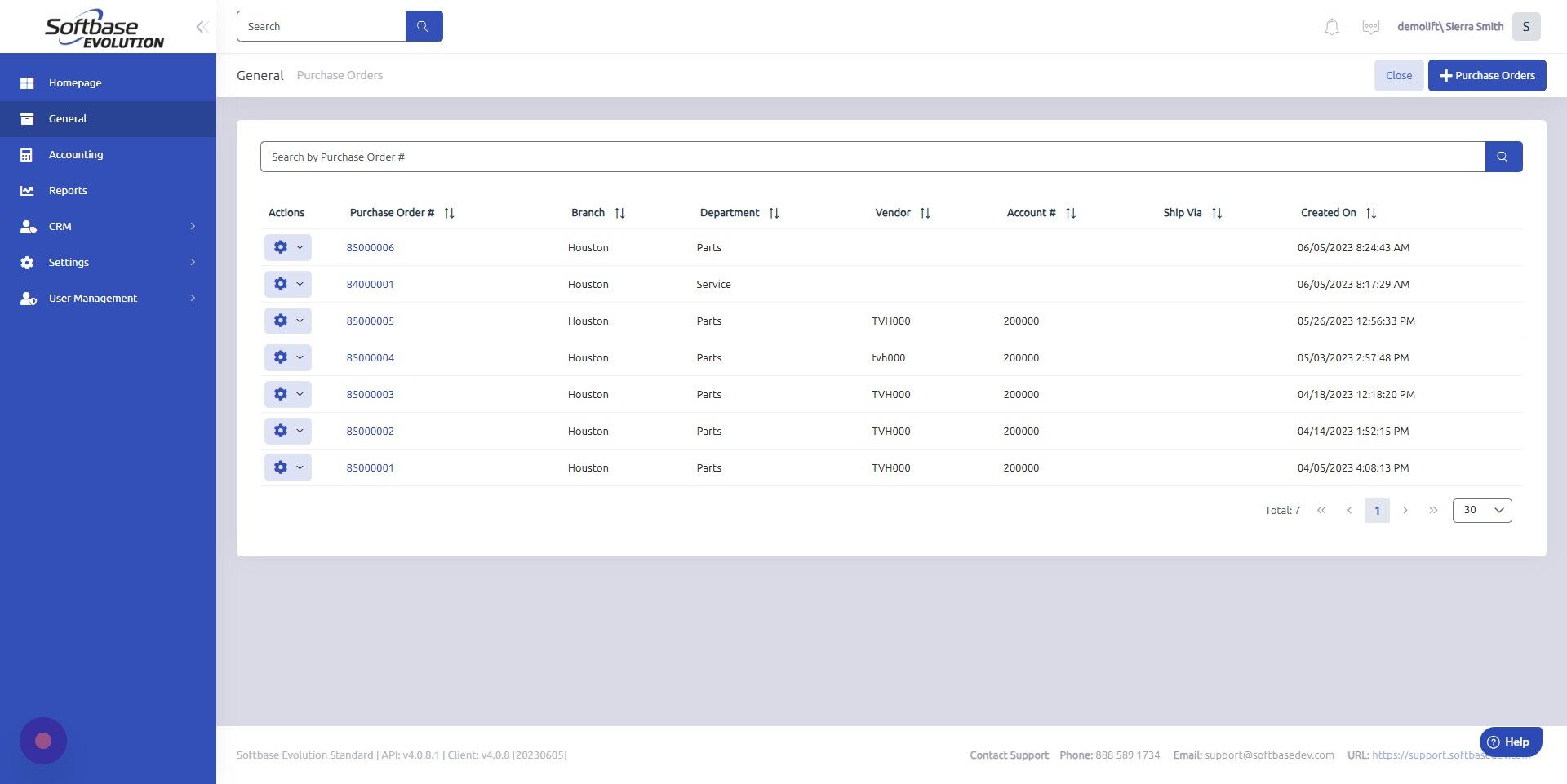Viewport: 1567px width, 784px height.
Task: Click the Purchase Order search magnifier button
Action: coord(1503,157)
